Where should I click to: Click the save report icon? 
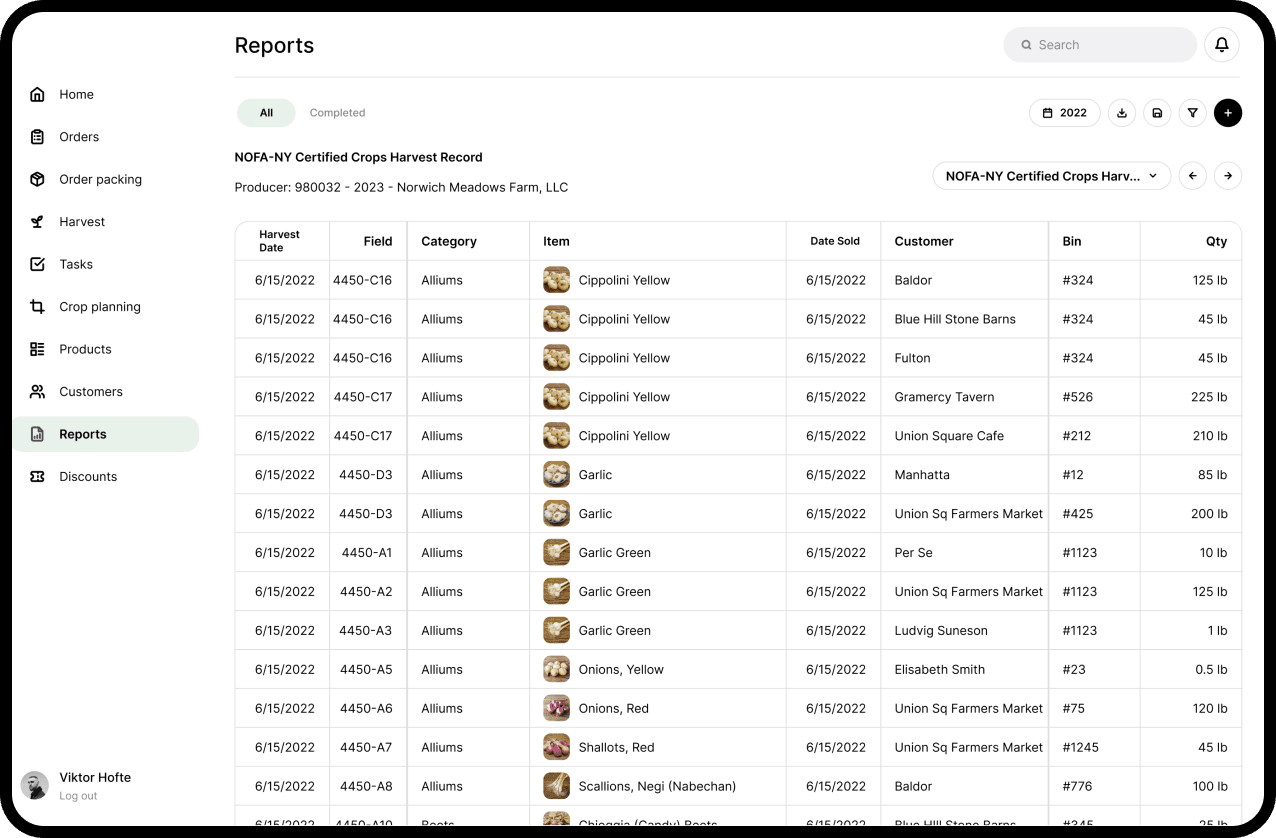click(1157, 113)
